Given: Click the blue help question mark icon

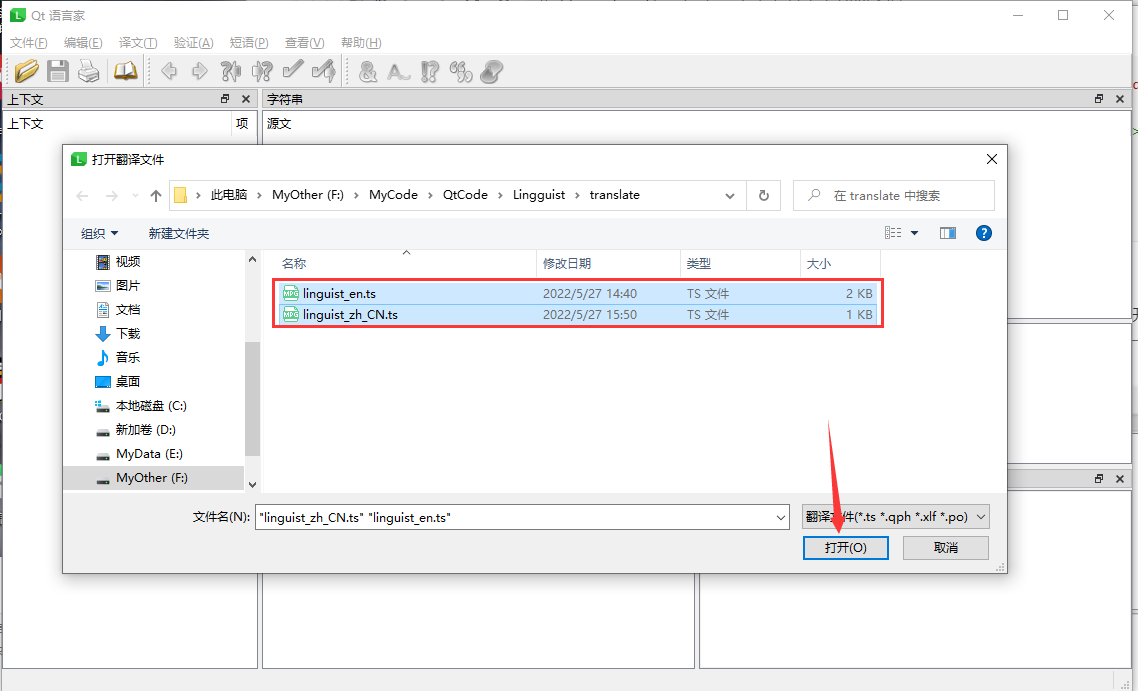Looking at the screenshot, I should [x=983, y=233].
